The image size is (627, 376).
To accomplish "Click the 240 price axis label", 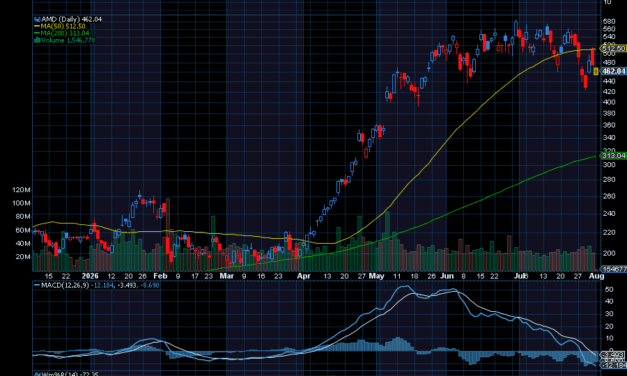I will pyautogui.click(x=609, y=214).
